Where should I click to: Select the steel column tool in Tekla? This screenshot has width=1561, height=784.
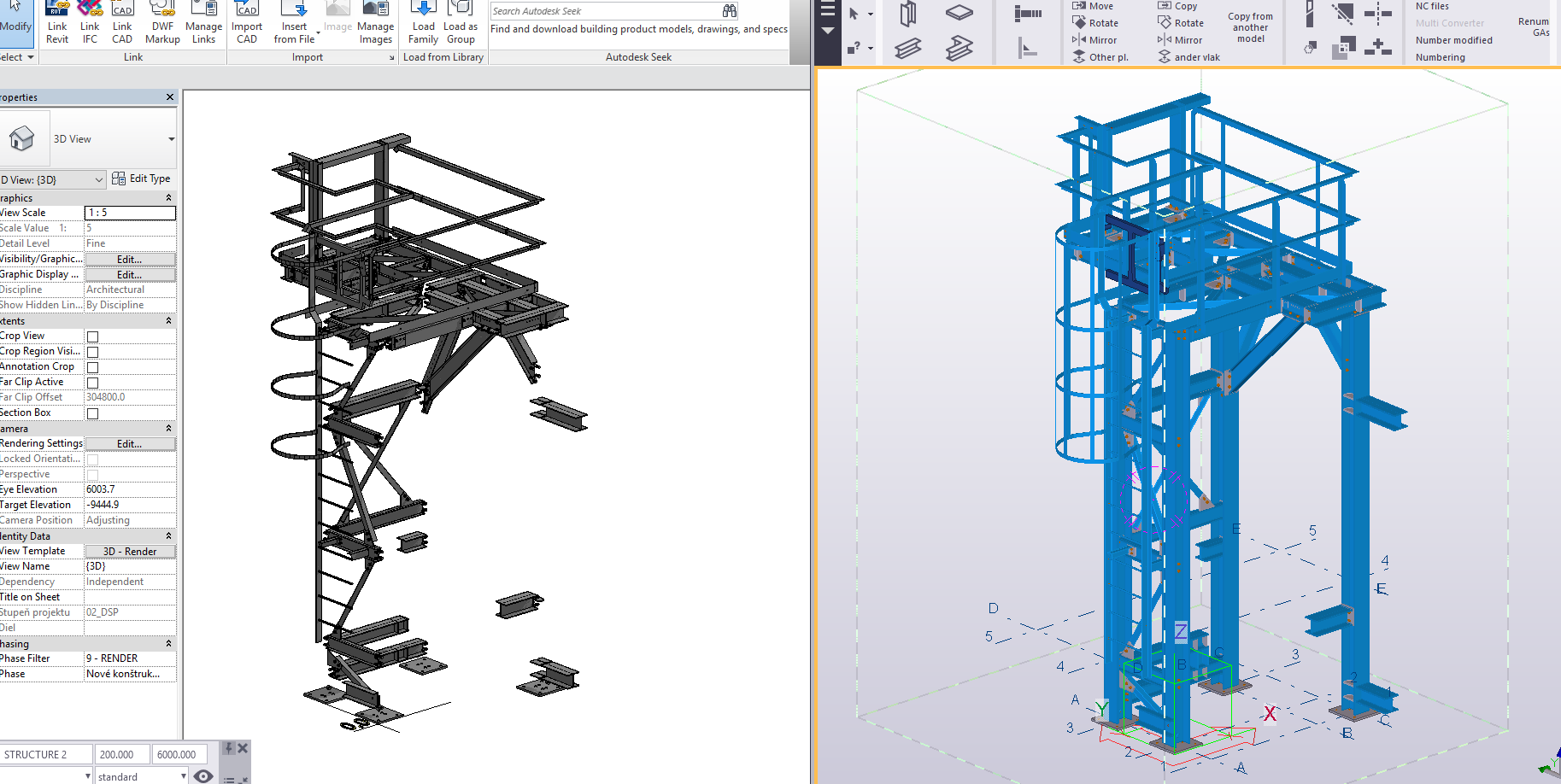click(x=908, y=13)
